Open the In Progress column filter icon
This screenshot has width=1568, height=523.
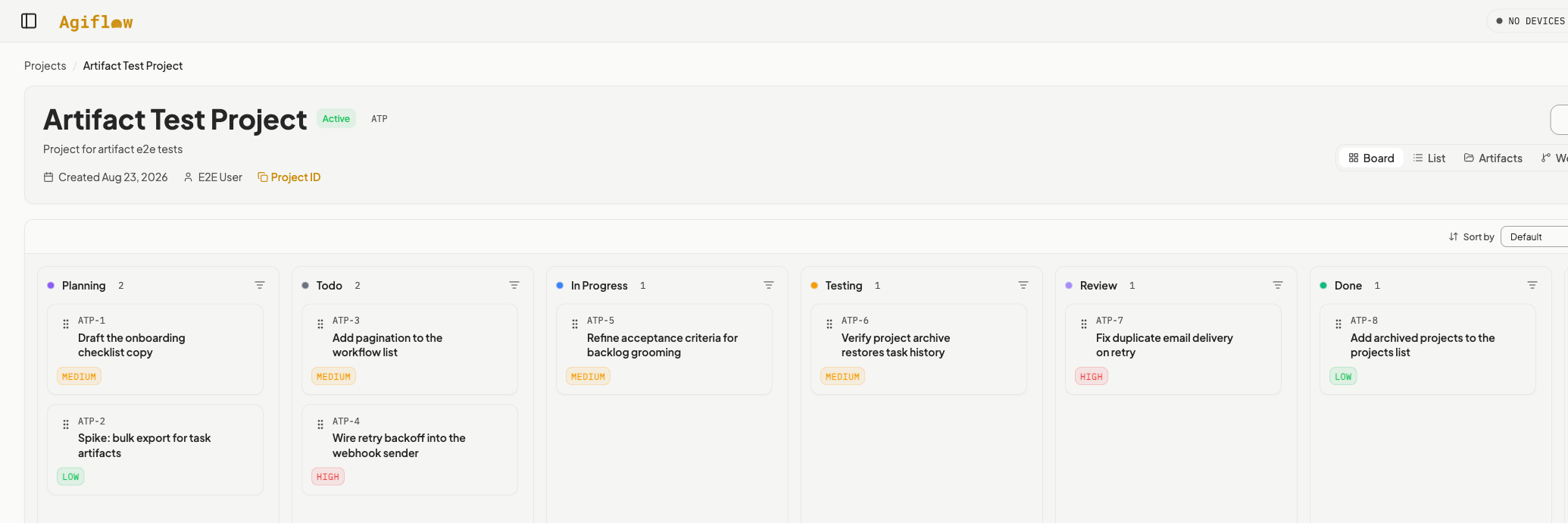(769, 285)
